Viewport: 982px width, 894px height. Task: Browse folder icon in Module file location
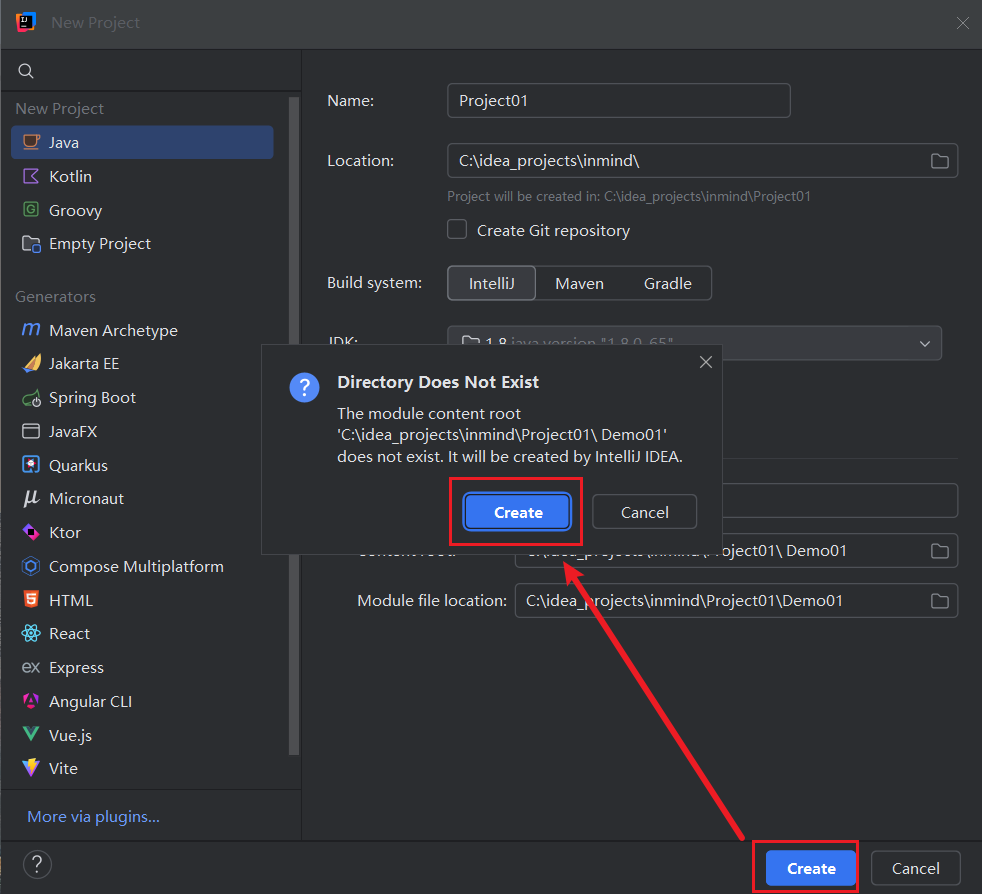(x=939, y=601)
